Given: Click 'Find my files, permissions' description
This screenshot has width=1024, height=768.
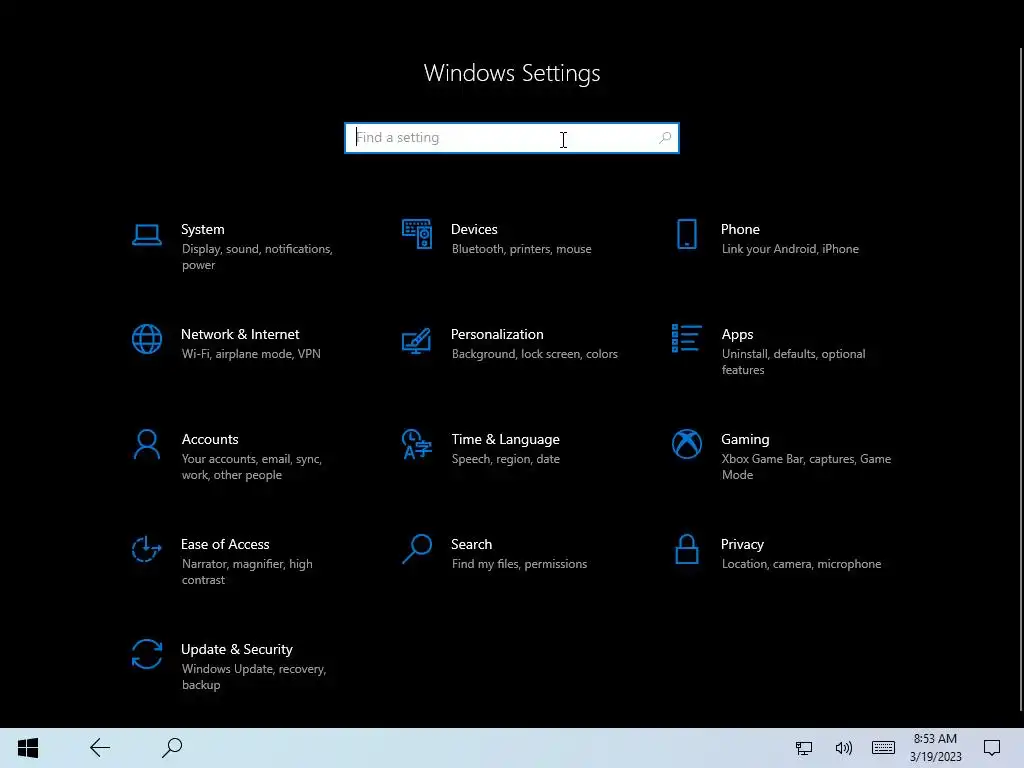Looking at the screenshot, I should [519, 564].
